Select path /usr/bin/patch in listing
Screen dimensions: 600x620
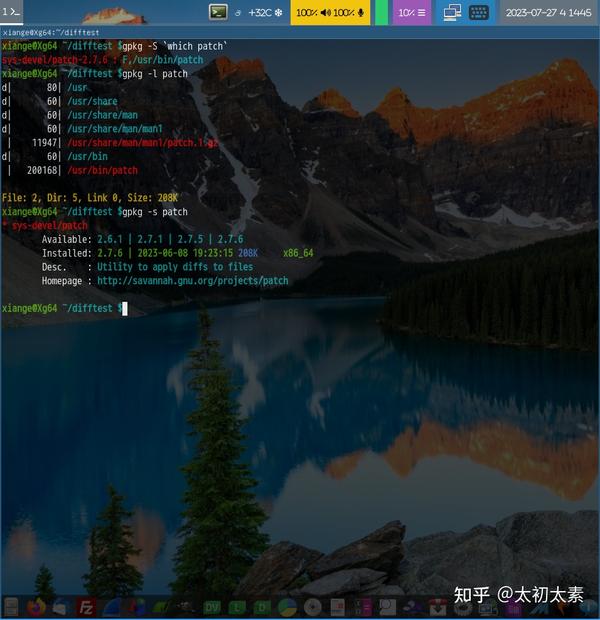click(102, 170)
